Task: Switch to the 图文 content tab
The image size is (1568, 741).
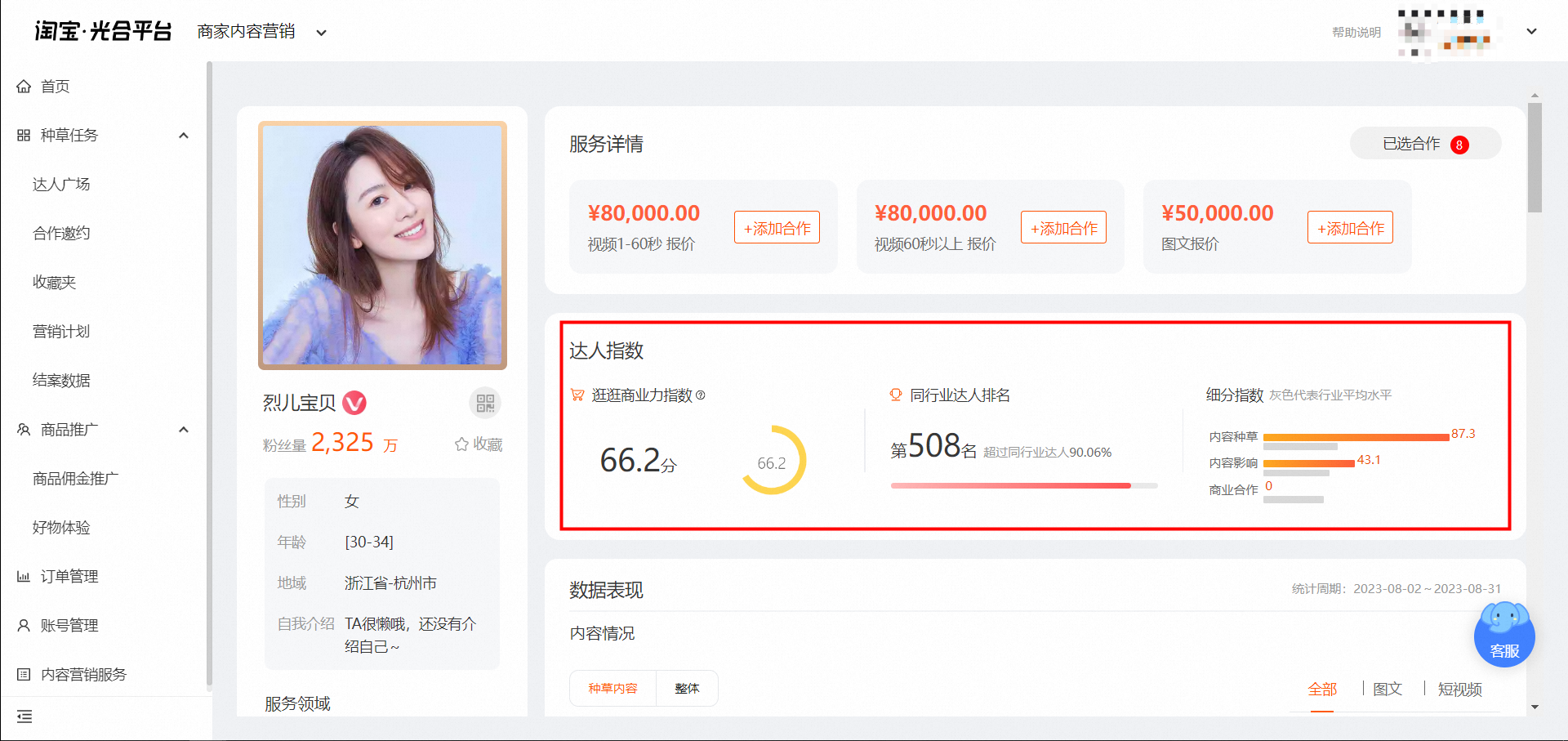Action: (1388, 690)
